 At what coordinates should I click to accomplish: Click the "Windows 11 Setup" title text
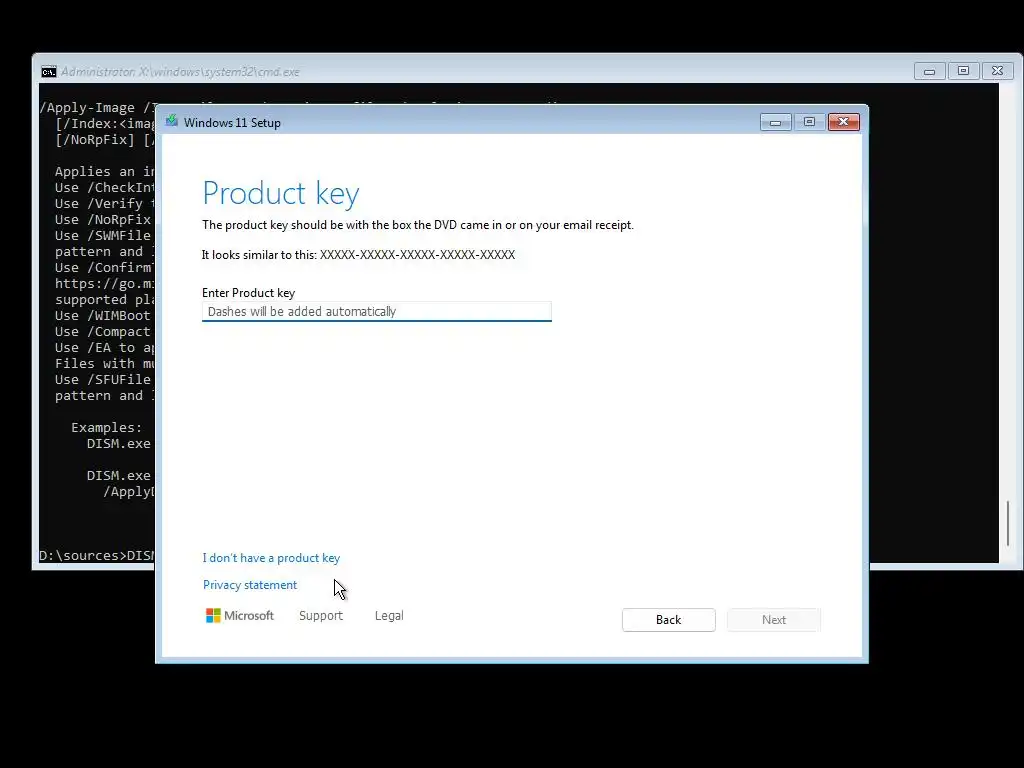point(232,123)
